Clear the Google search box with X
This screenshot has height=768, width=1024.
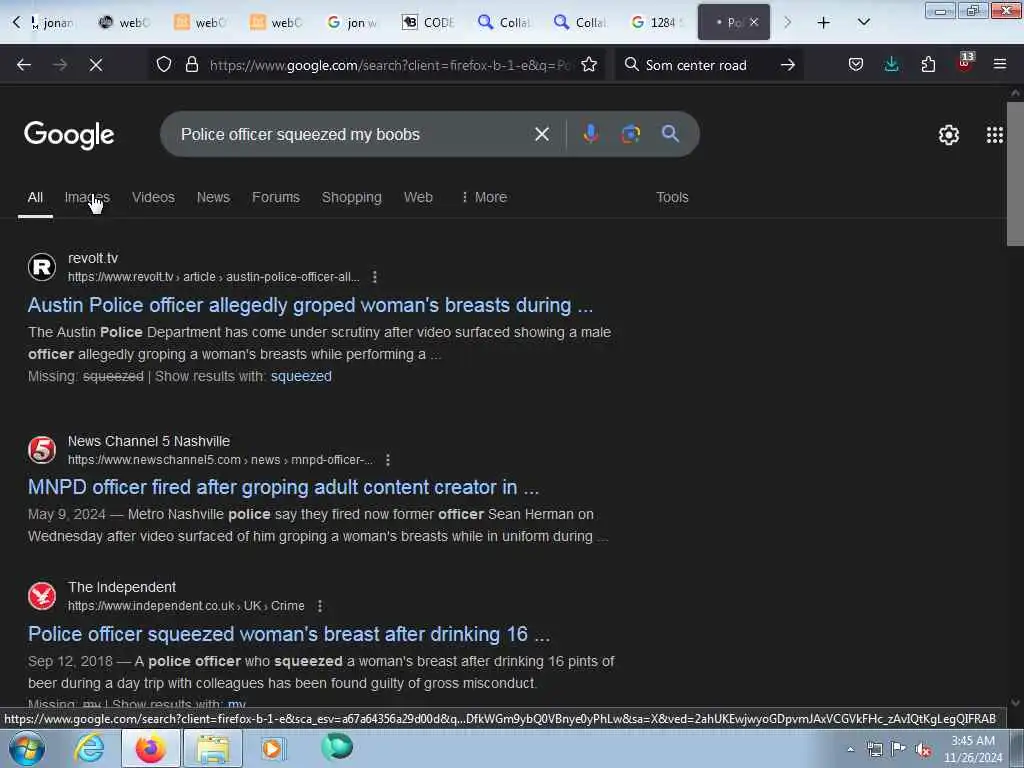[541, 134]
